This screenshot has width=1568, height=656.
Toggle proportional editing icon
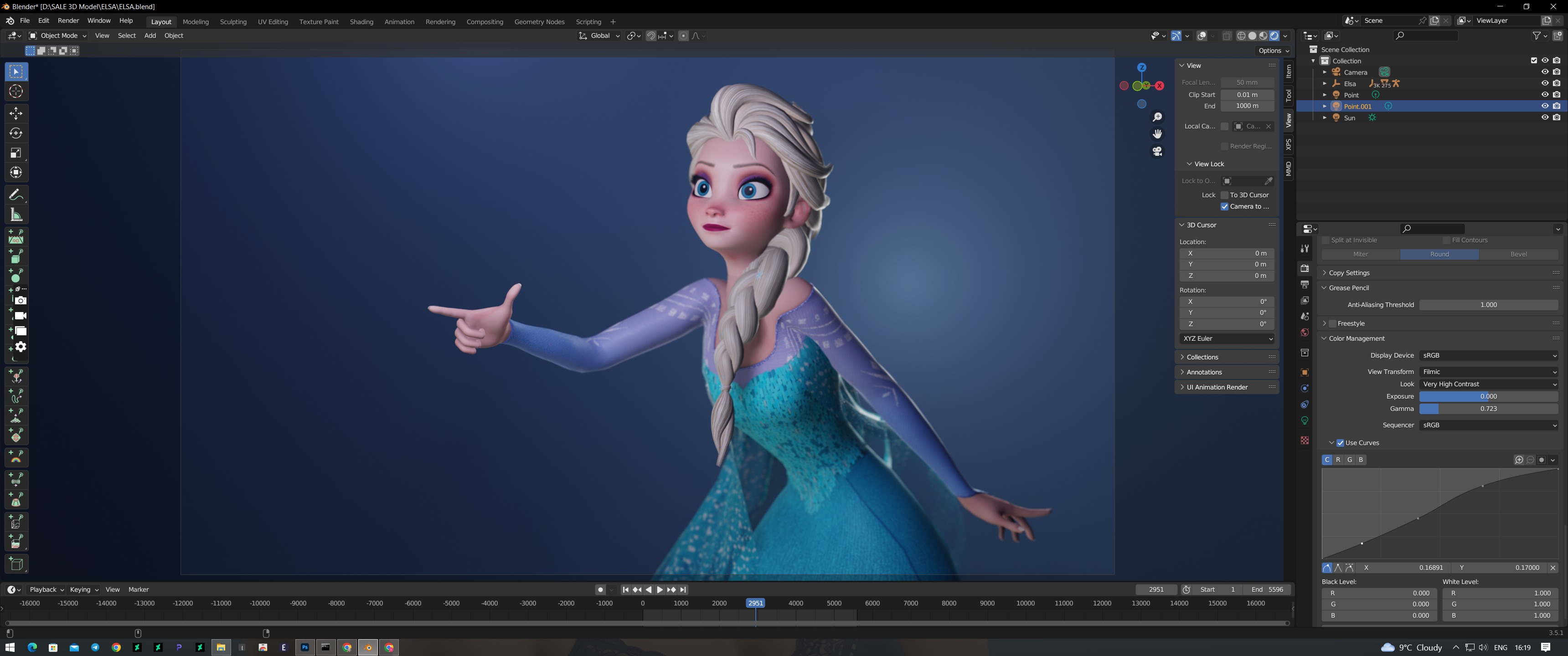click(x=683, y=36)
